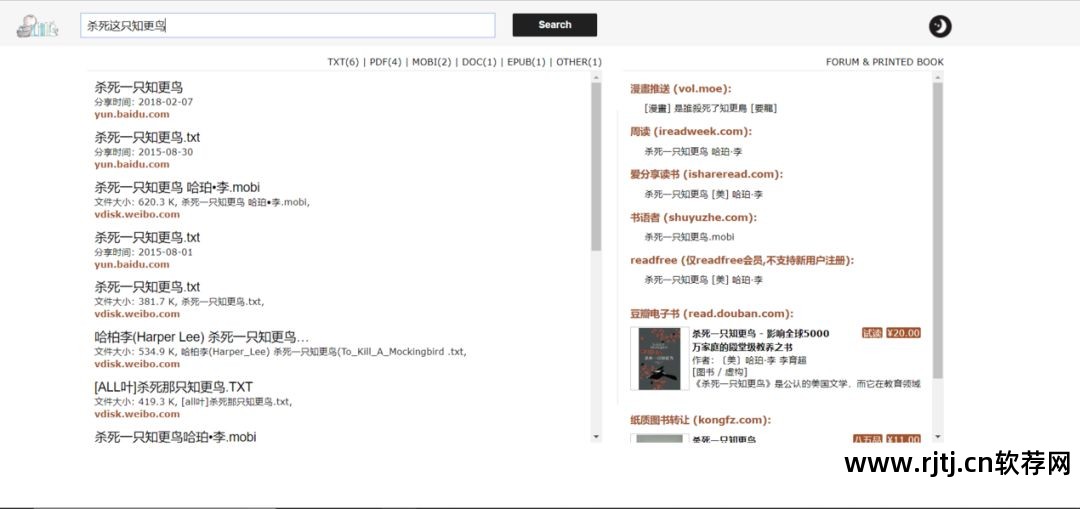Open 哈柏李(Harper Lee) result title

click(202, 337)
